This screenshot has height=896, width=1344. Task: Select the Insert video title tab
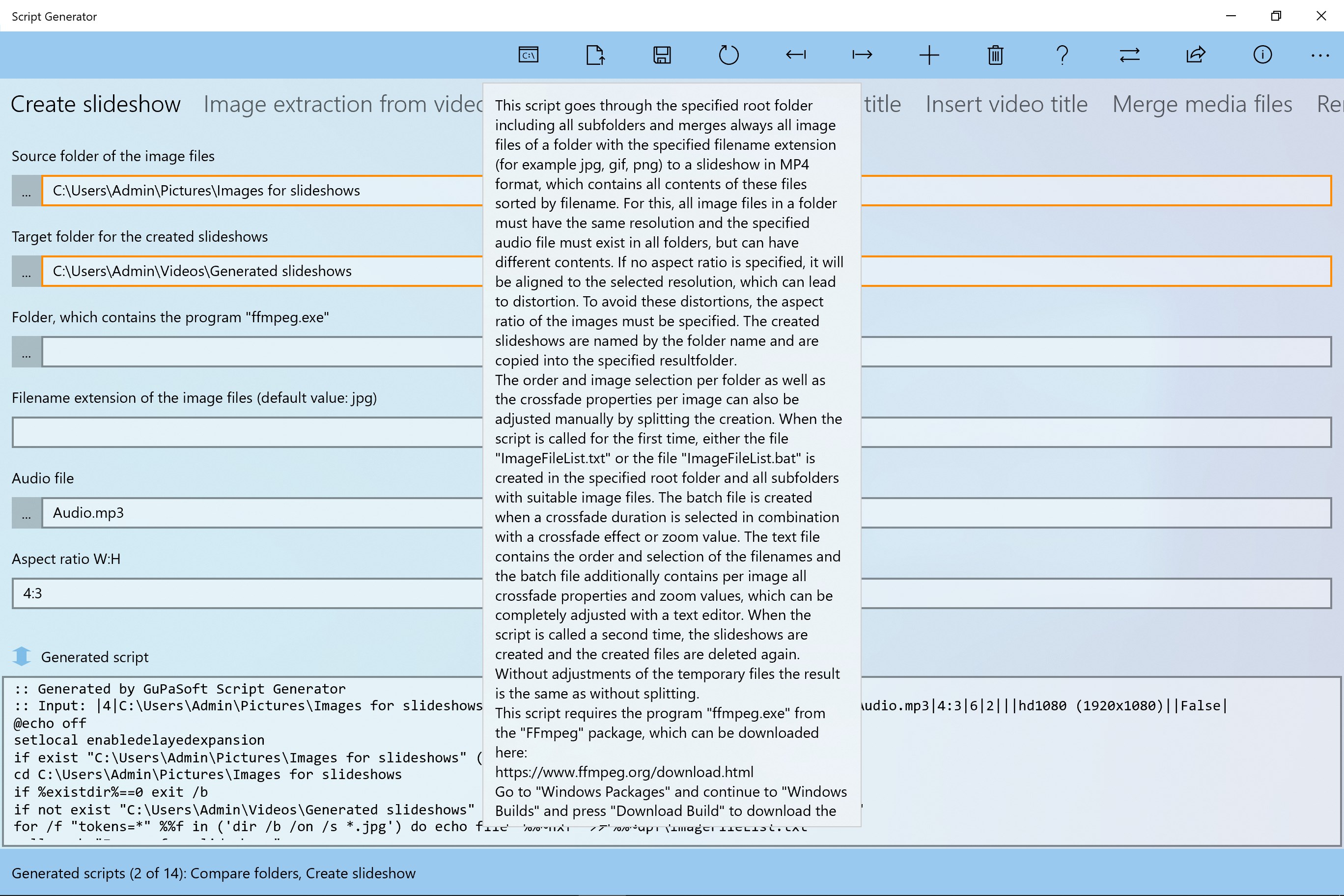1007,105
